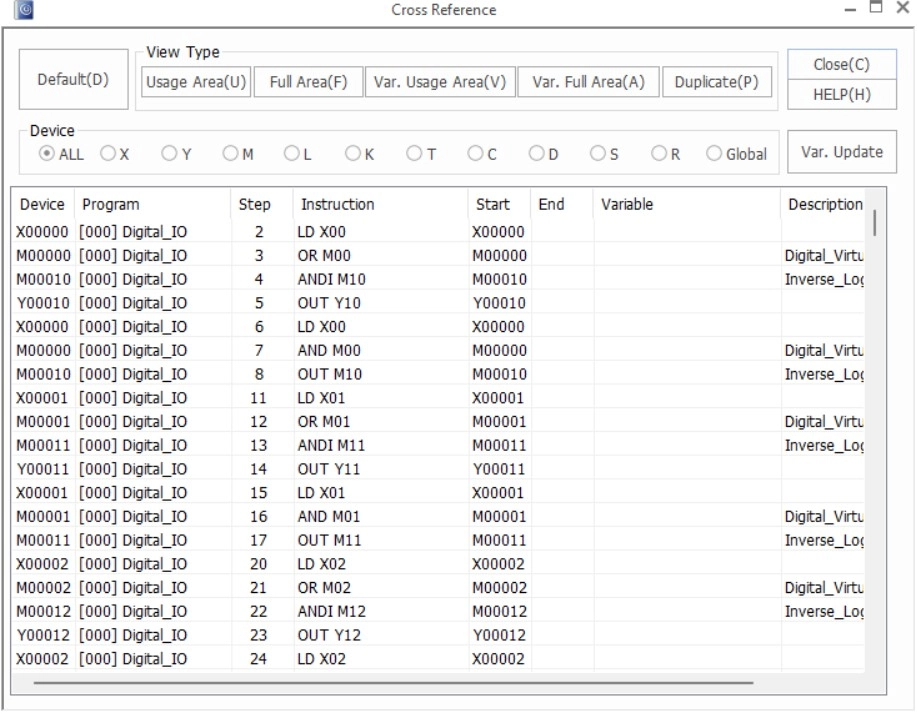The width and height of the screenshot is (917, 714).
Task: Switch view to Usage Area(U)
Action: [x=196, y=82]
